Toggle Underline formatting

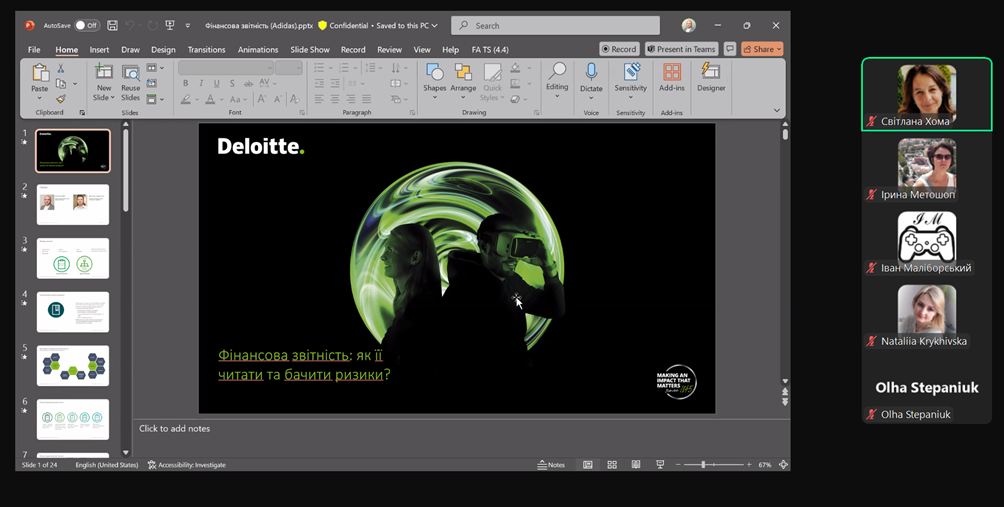216,83
